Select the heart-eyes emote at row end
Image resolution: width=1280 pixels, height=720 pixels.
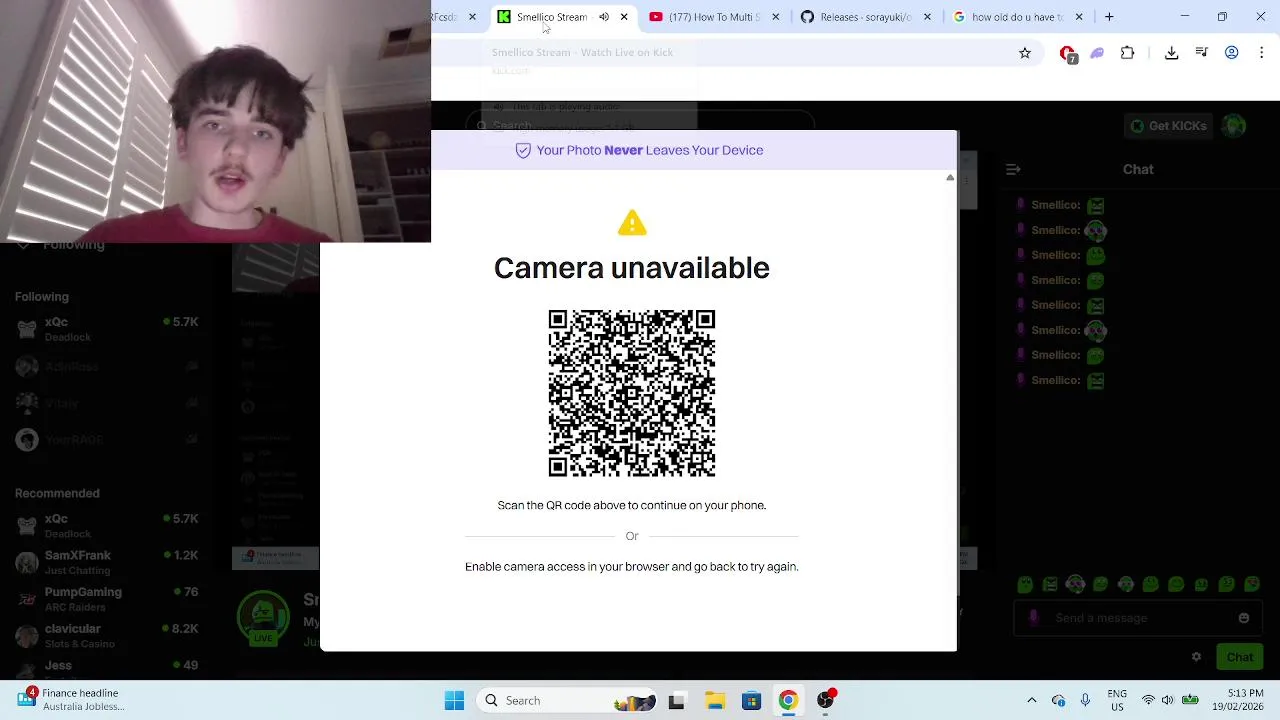click(x=1251, y=585)
